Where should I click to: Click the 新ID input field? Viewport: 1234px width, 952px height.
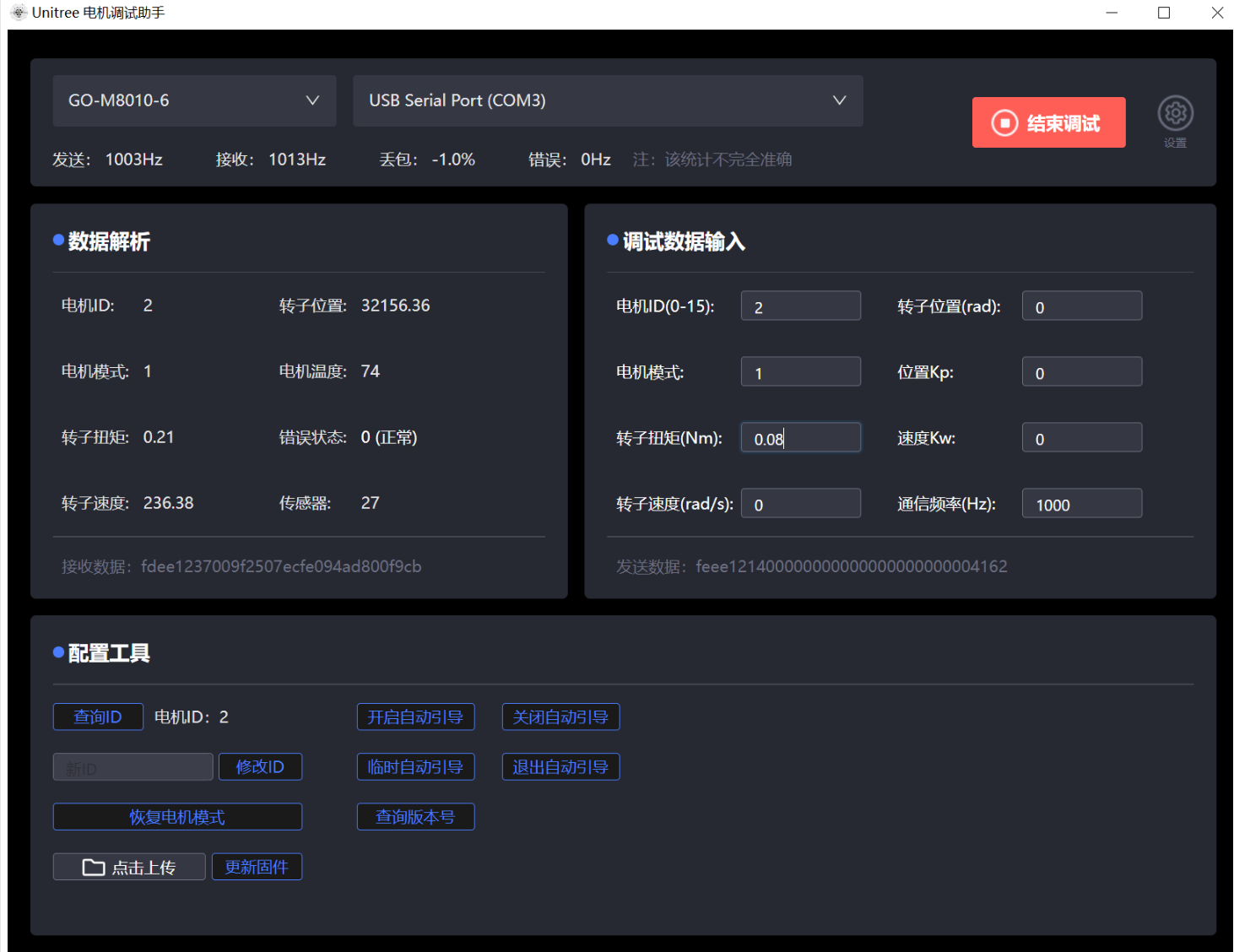tap(133, 768)
